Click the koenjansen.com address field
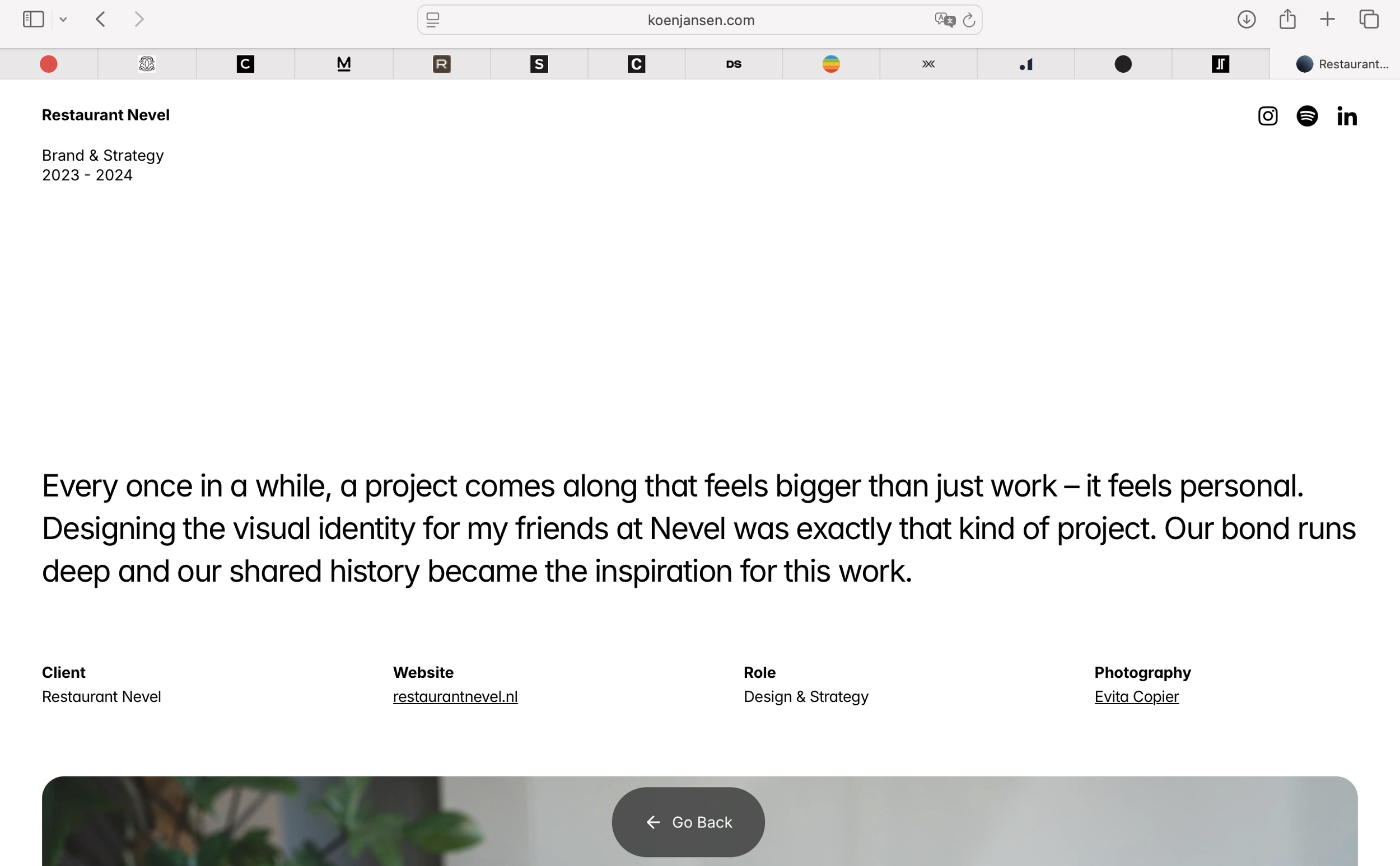Screen dimensions: 1400x866 (x=701, y=21)
